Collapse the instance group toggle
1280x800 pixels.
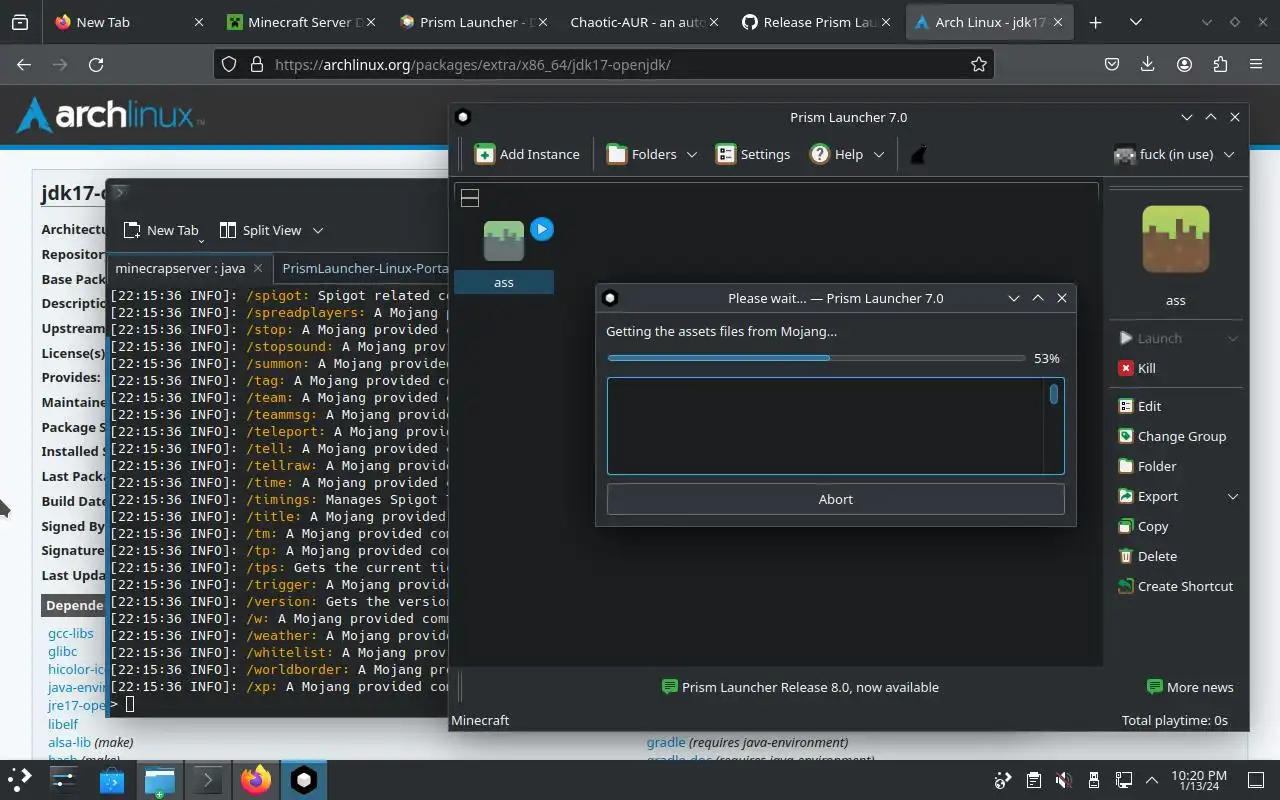tap(470, 198)
